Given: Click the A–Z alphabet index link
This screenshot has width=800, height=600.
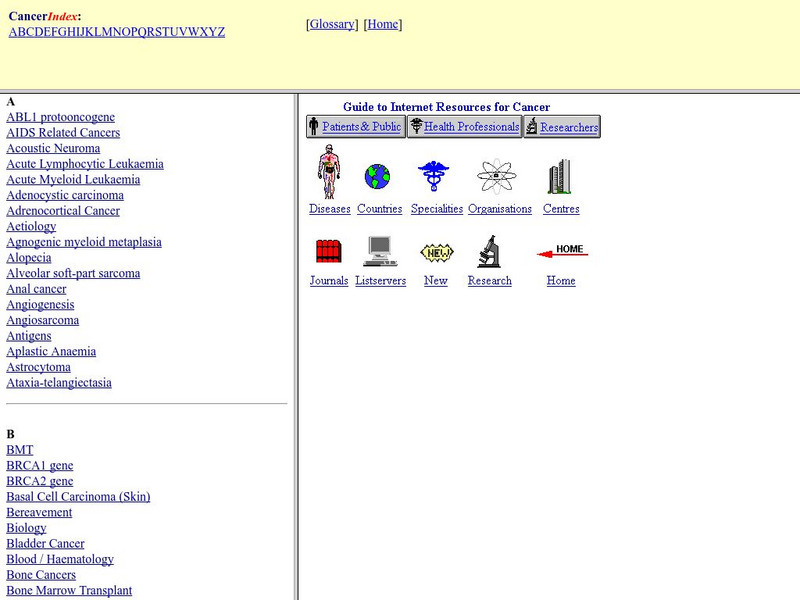Looking at the screenshot, I should pos(117,32).
